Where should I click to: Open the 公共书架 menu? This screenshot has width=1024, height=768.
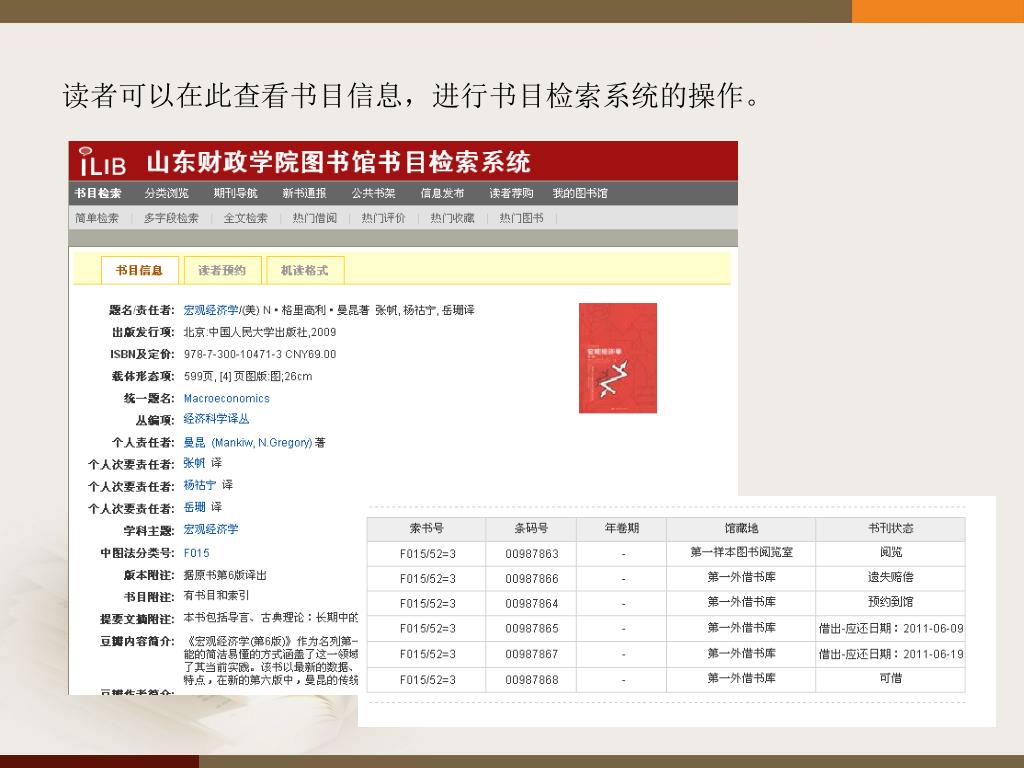pos(374,193)
